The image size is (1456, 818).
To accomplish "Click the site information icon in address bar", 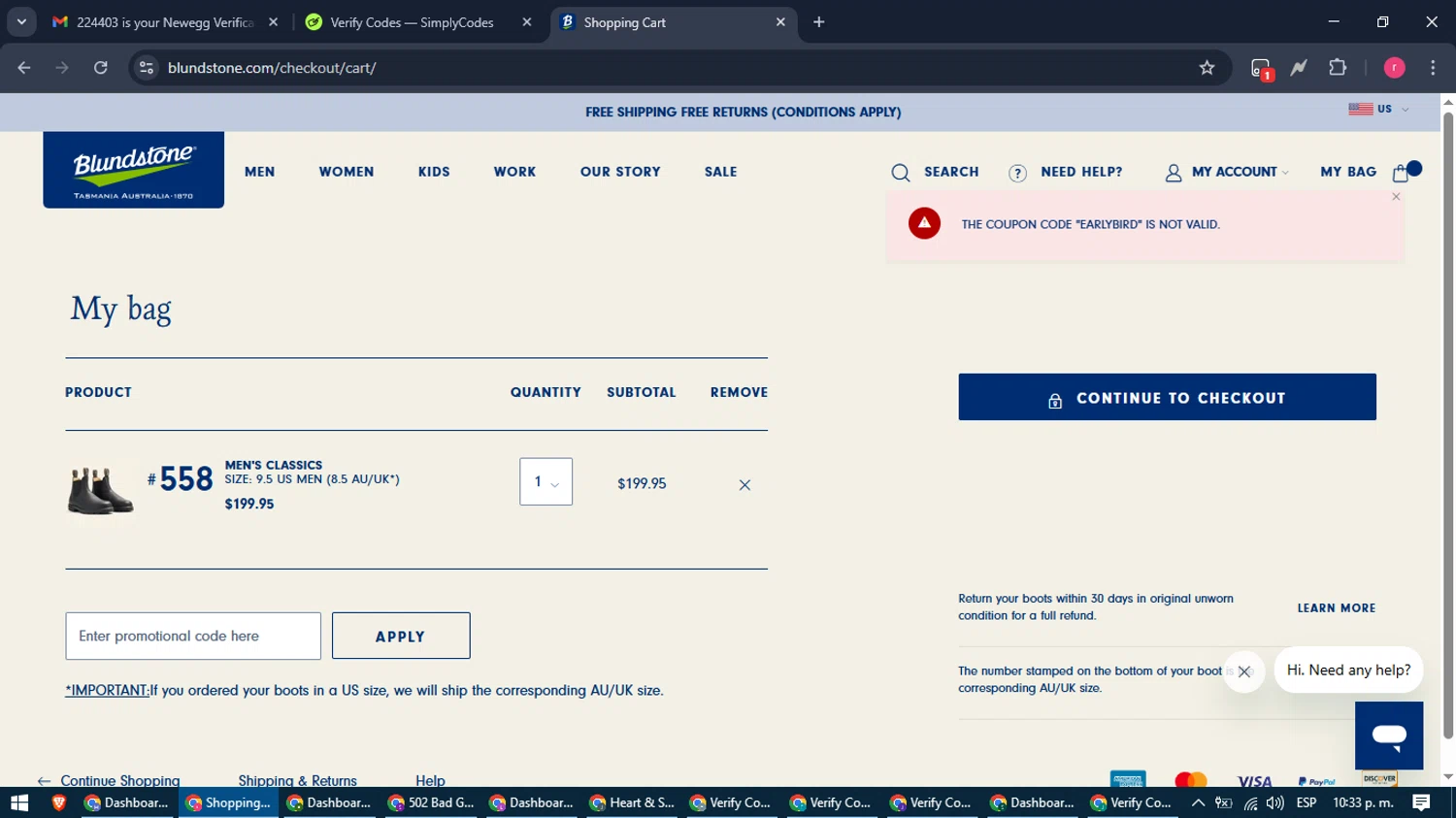I will [x=147, y=68].
